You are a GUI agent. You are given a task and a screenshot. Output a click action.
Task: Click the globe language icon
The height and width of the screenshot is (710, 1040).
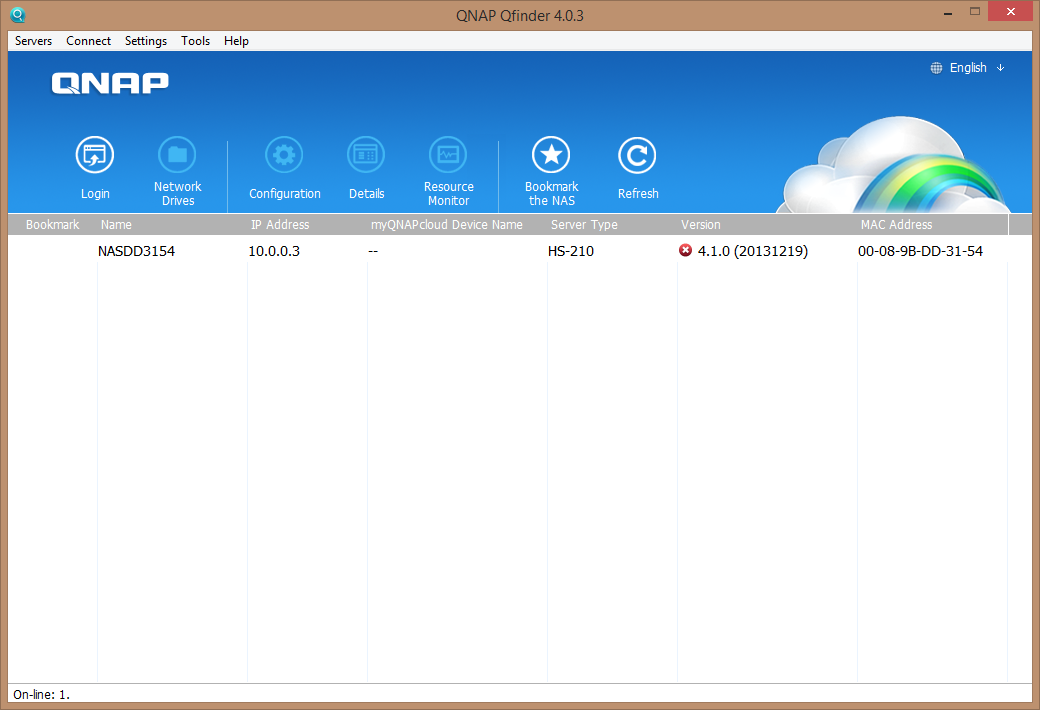point(936,68)
